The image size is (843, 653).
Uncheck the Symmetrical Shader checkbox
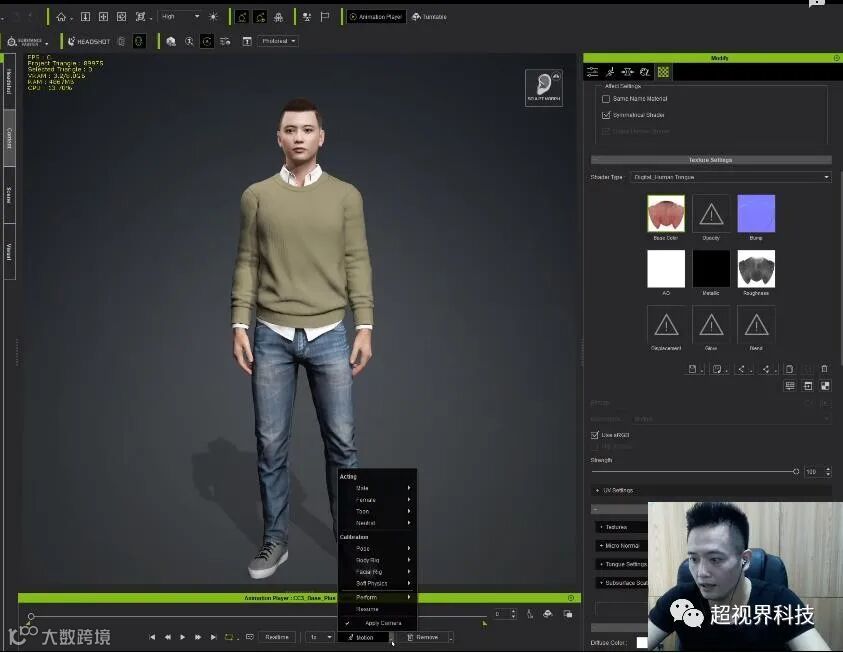pos(606,115)
